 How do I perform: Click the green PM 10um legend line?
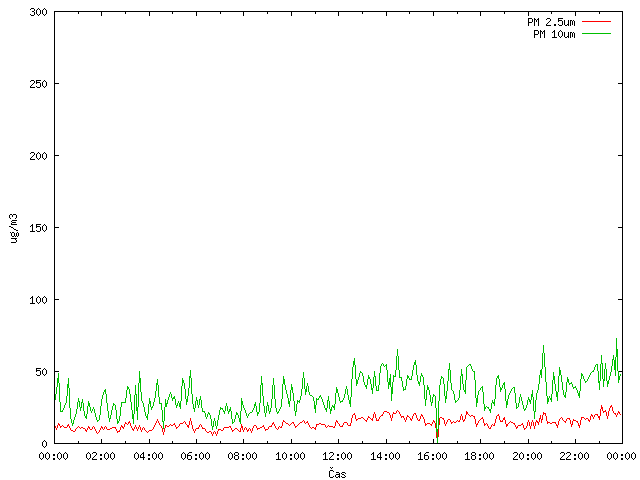[x=596, y=33]
